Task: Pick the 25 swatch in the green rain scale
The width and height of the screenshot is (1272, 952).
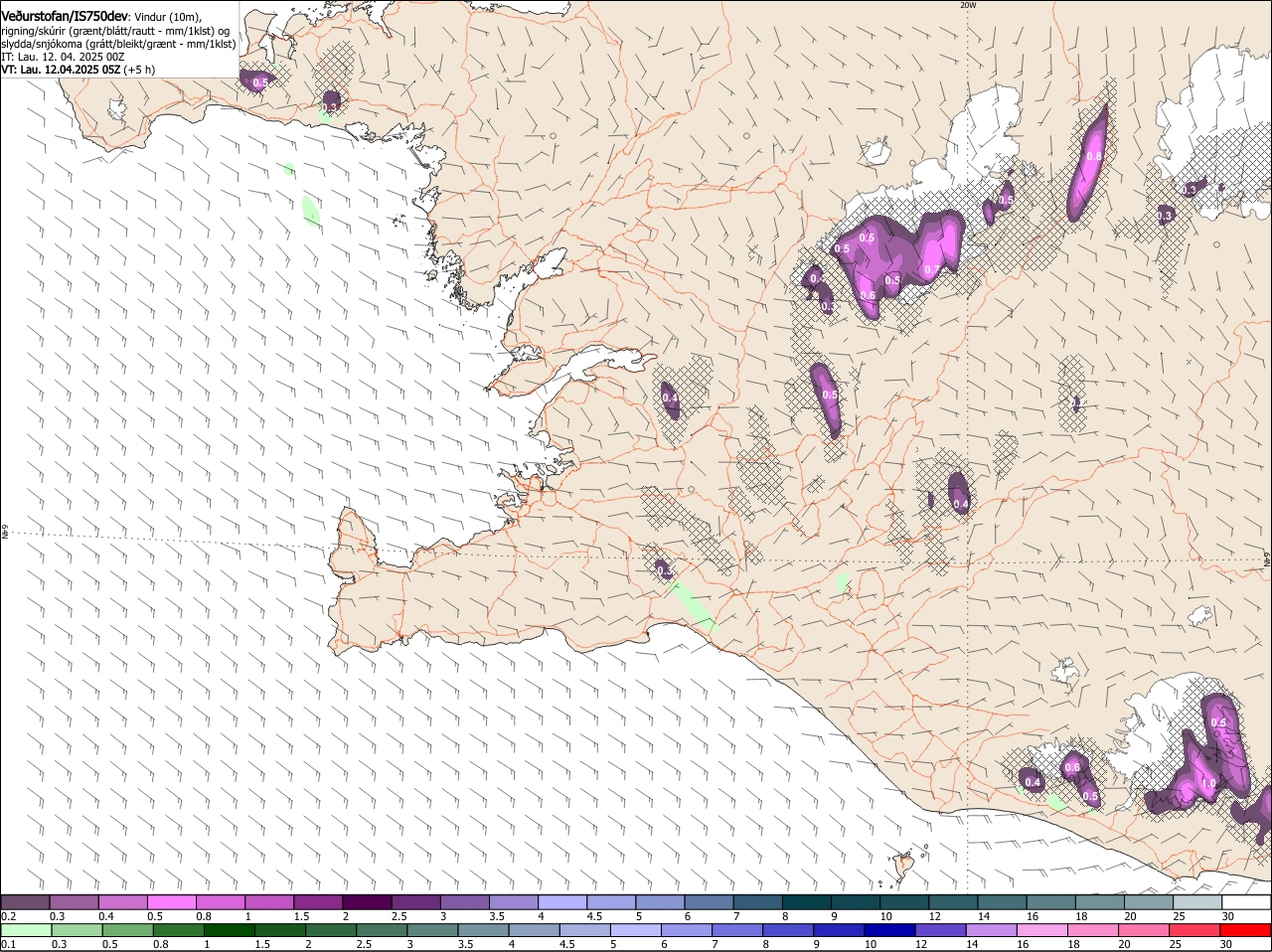Action: coord(1193,930)
